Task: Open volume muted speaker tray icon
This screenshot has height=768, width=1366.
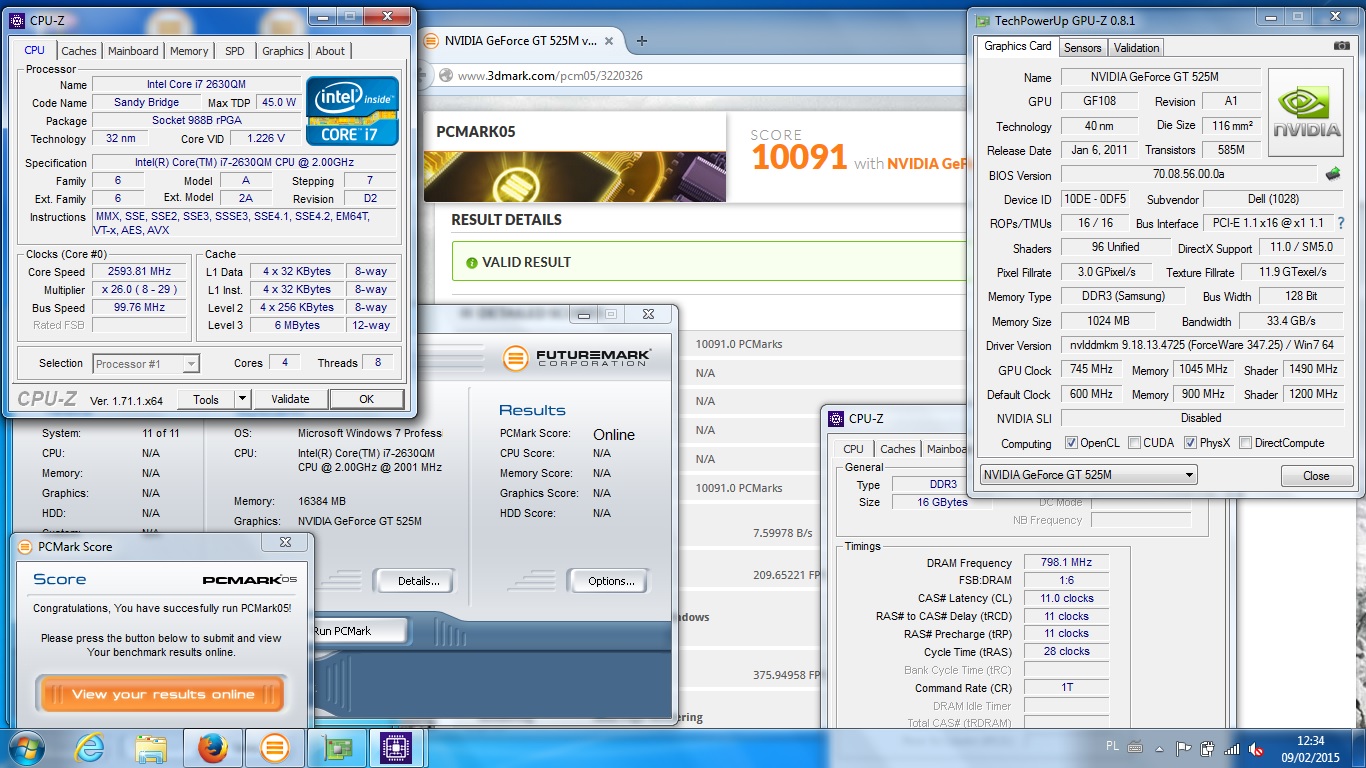Action: point(1255,747)
